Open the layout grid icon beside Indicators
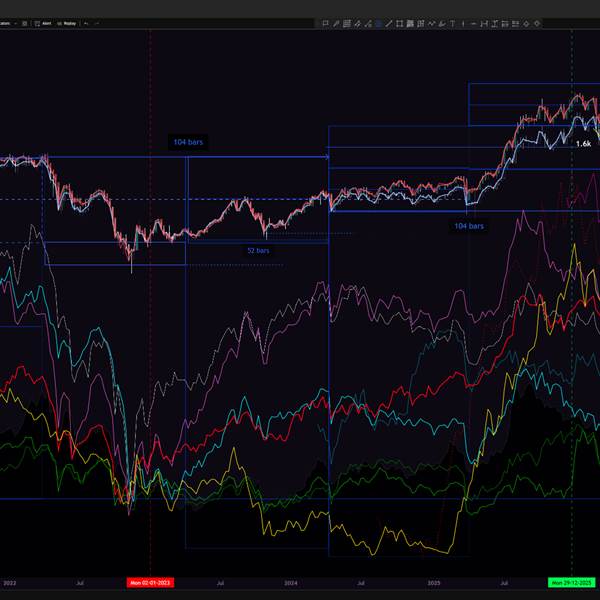600x600 pixels. tap(25, 23)
